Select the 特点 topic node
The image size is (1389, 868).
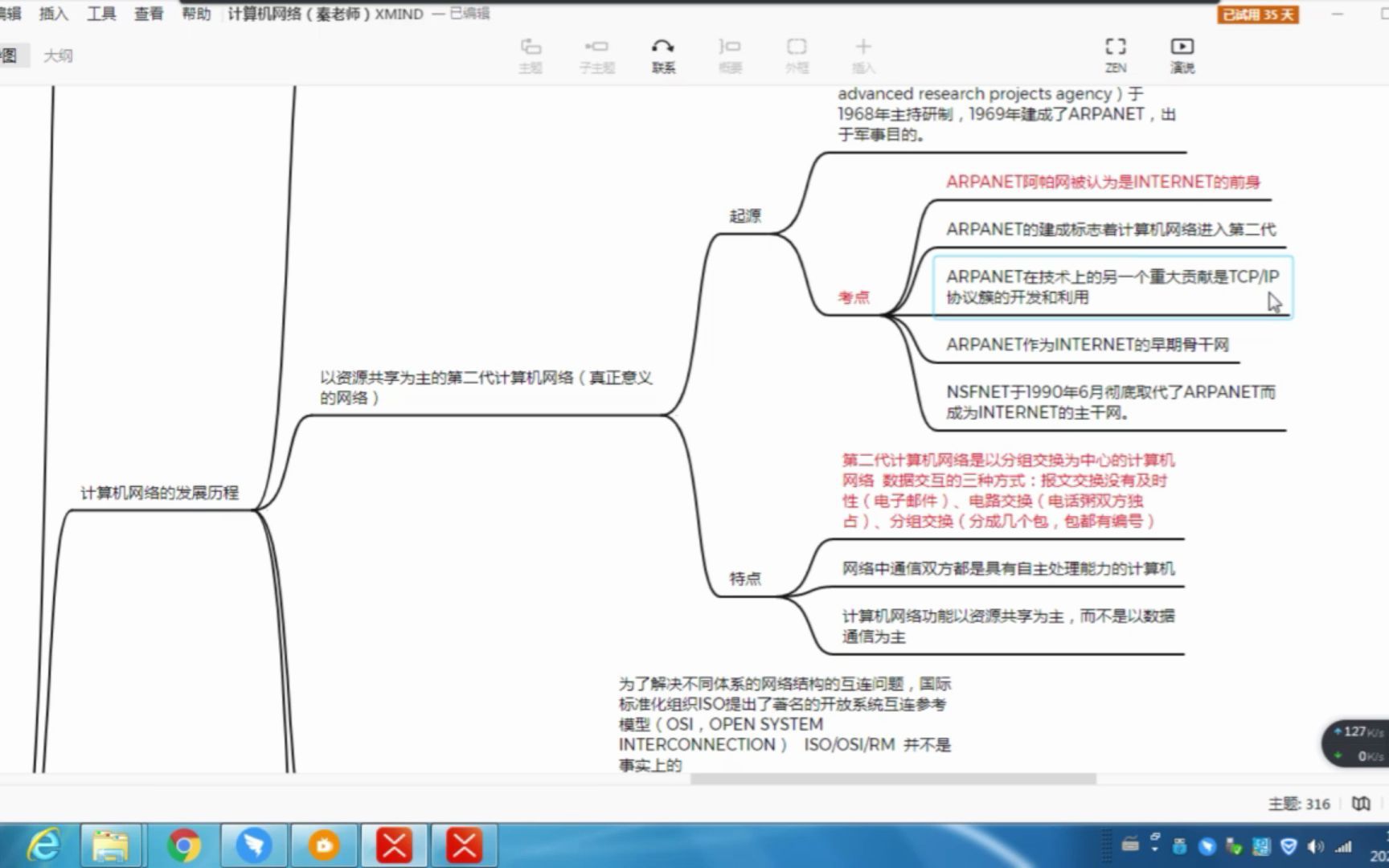[745, 578]
